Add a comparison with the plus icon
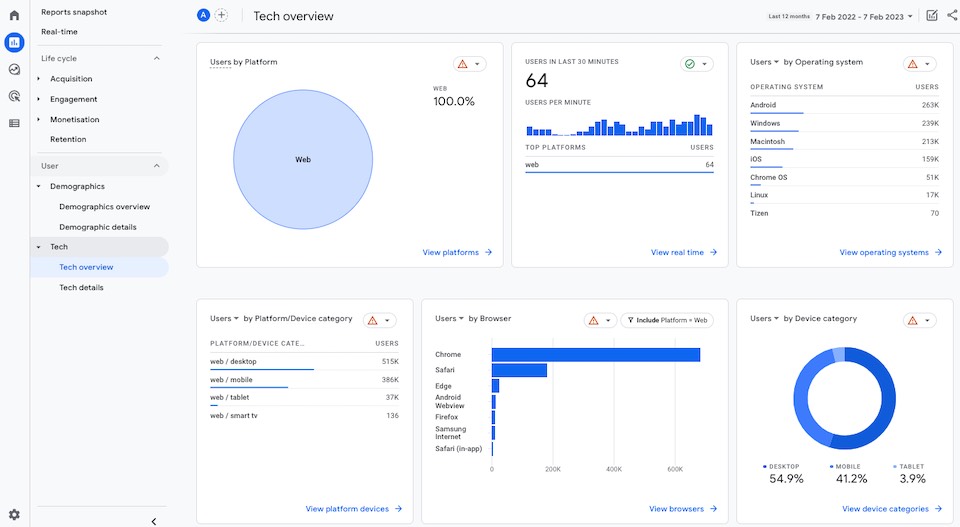Screen dimensions: 960x527 222,15
